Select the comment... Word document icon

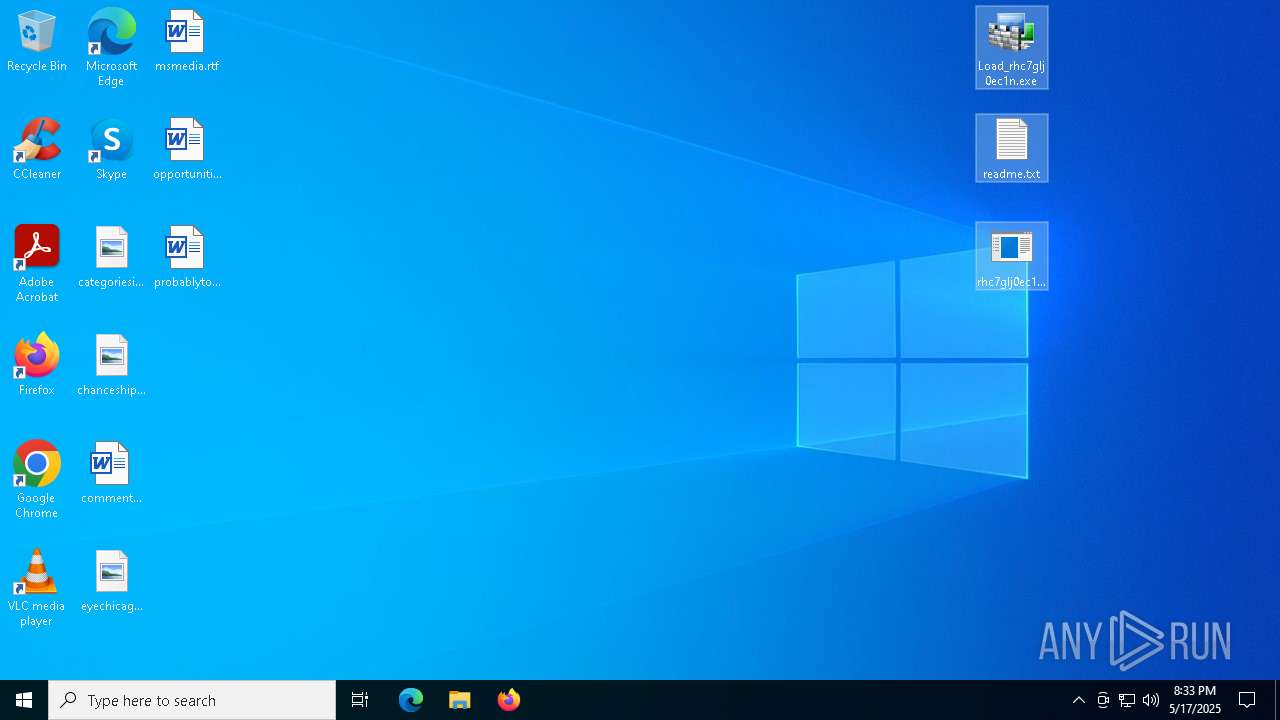pyautogui.click(x=111, y=474)
